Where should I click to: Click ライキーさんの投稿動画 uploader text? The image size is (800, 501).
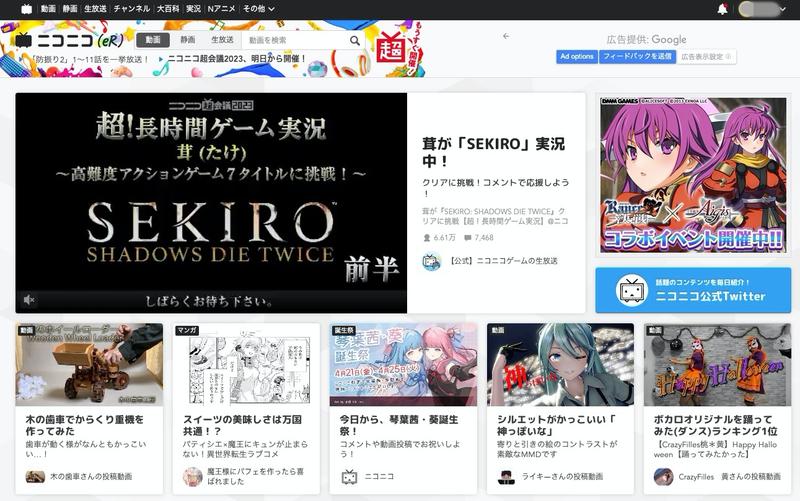click(x=562, y=477)
